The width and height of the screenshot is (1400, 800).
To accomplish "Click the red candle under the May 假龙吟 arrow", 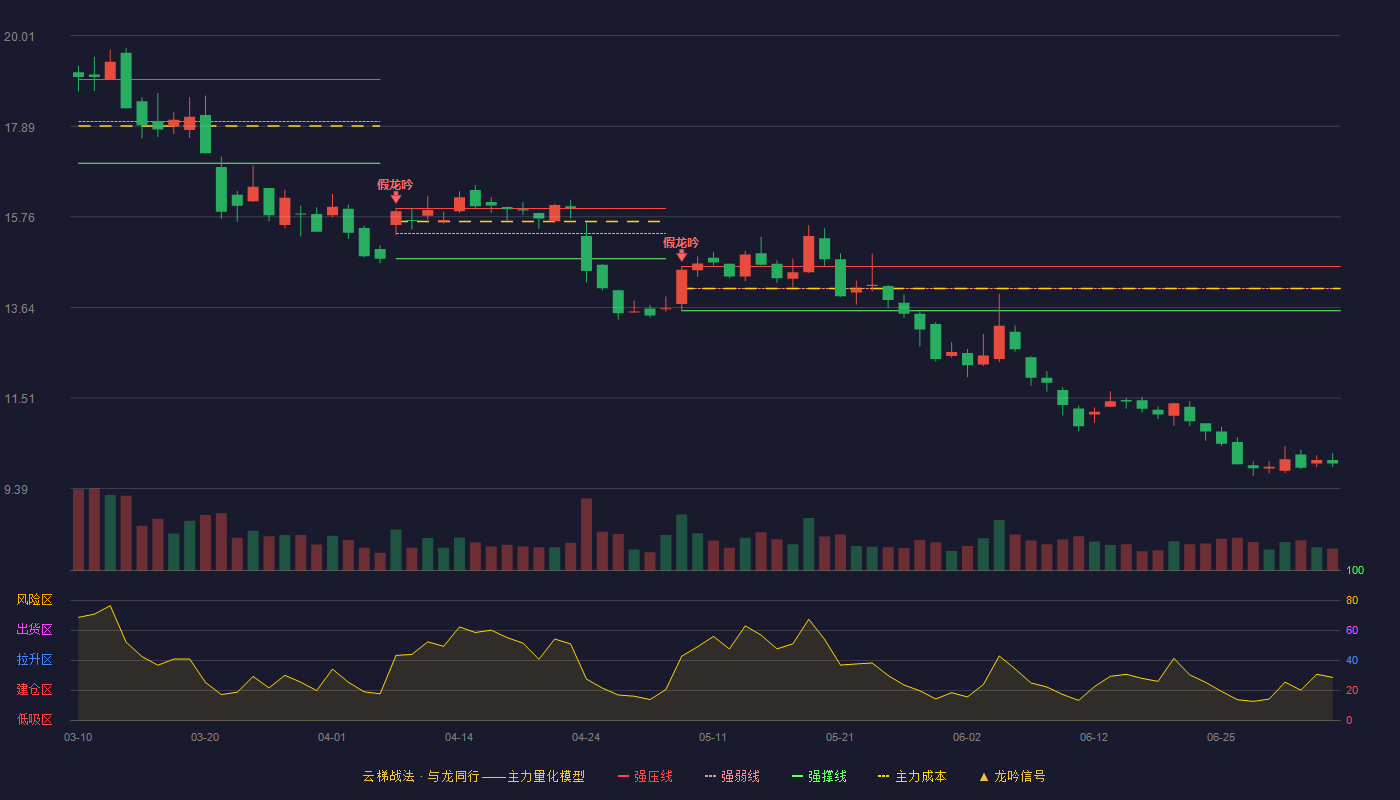I will [682, 287].
